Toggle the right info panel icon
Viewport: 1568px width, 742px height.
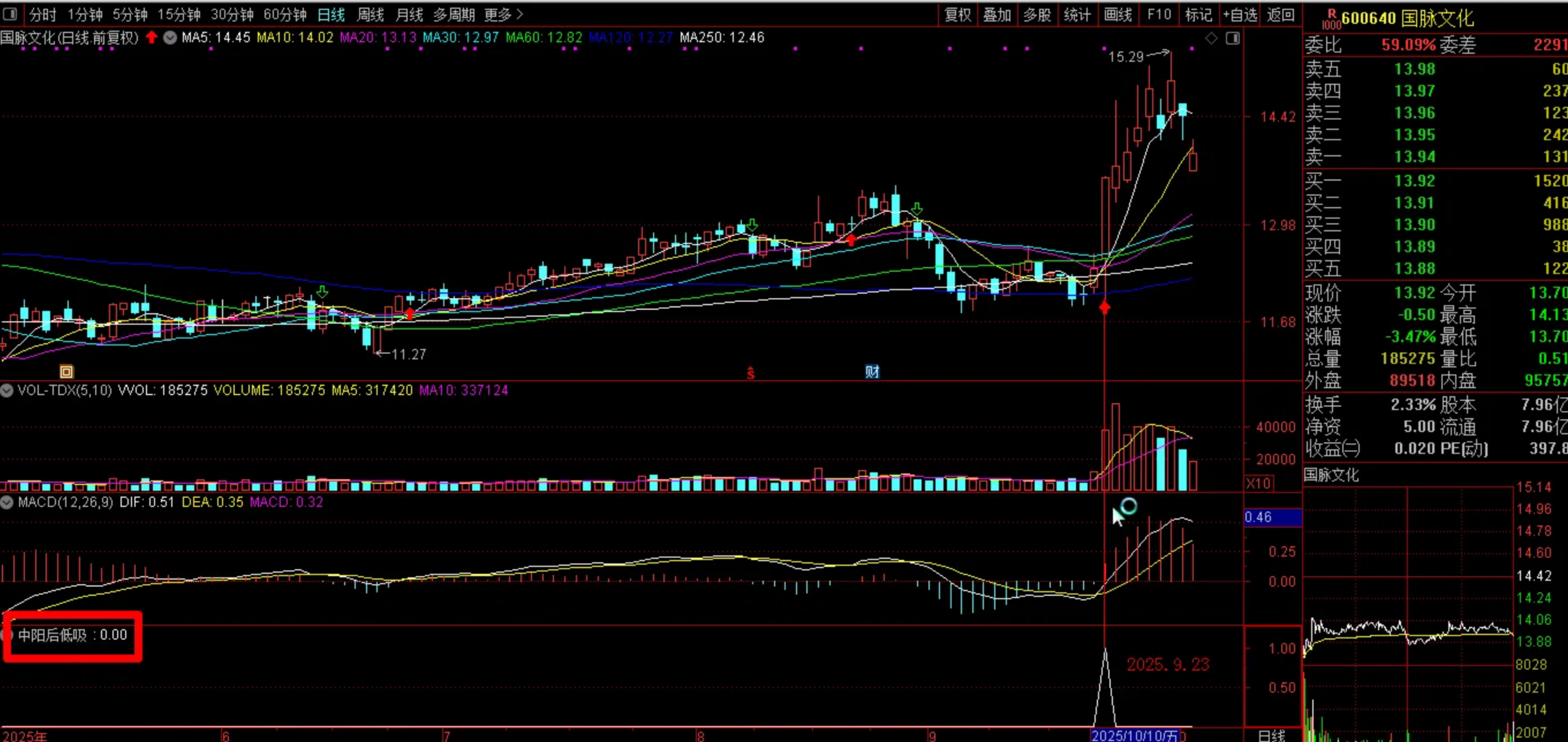coord(1232,39)
